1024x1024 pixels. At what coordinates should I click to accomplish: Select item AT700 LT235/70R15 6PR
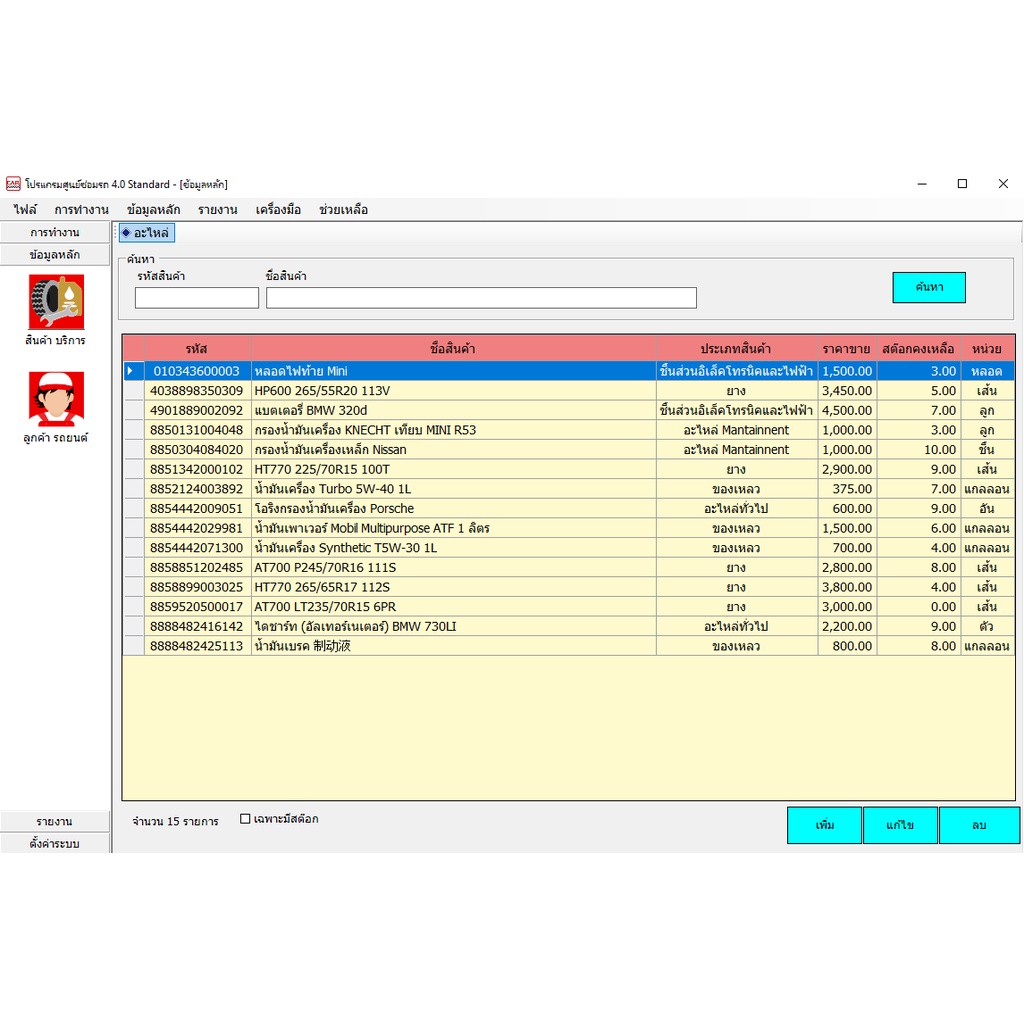pos(453,606)
